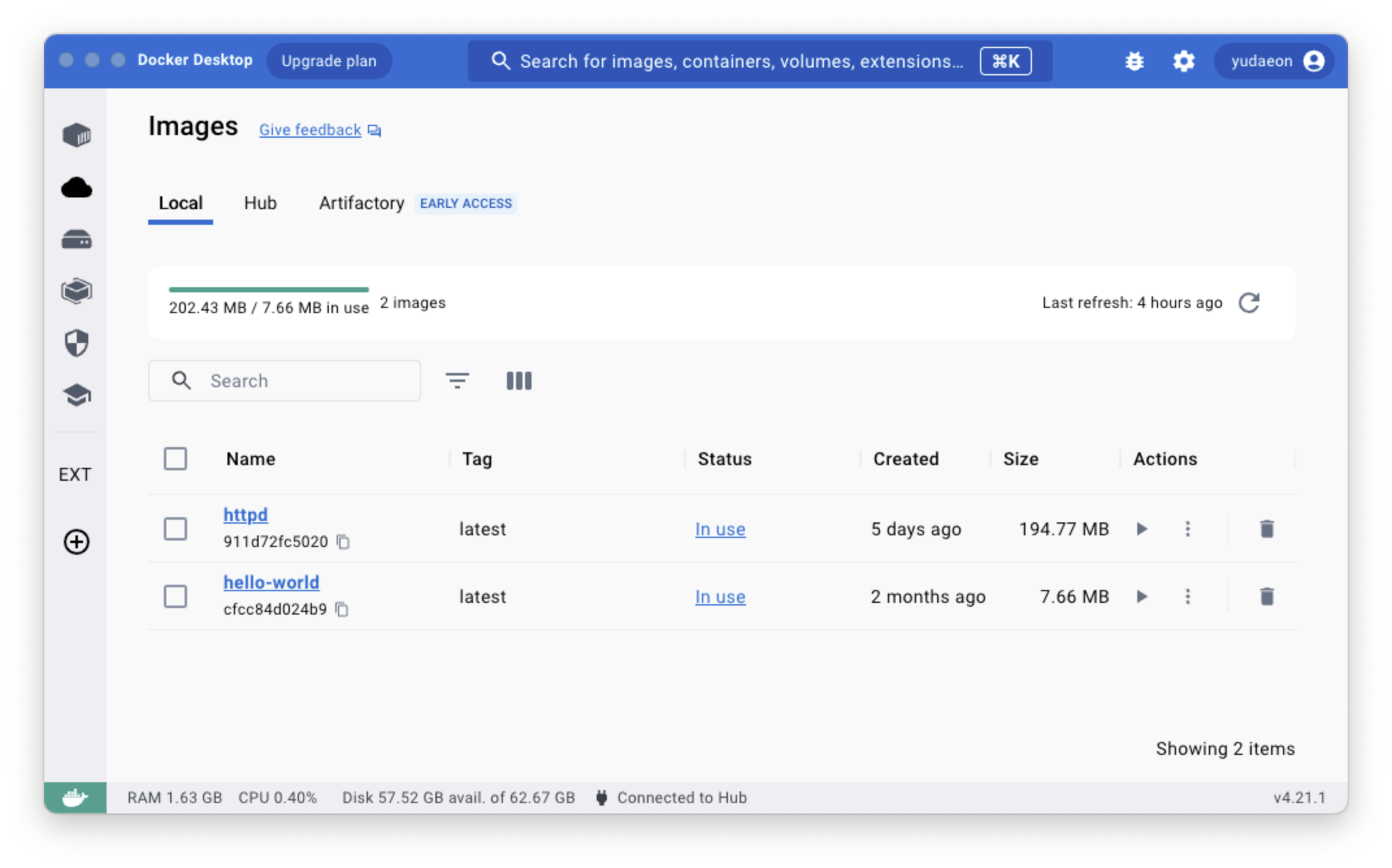Copy the hello-world image ID

click(342, 609)
